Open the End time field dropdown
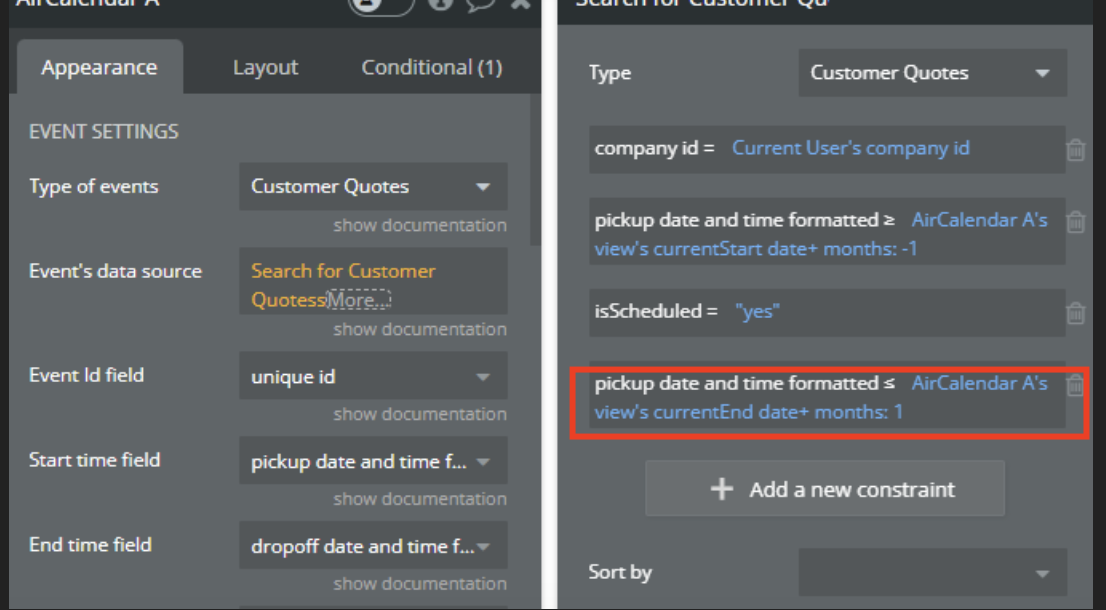 tap(373, 546)
